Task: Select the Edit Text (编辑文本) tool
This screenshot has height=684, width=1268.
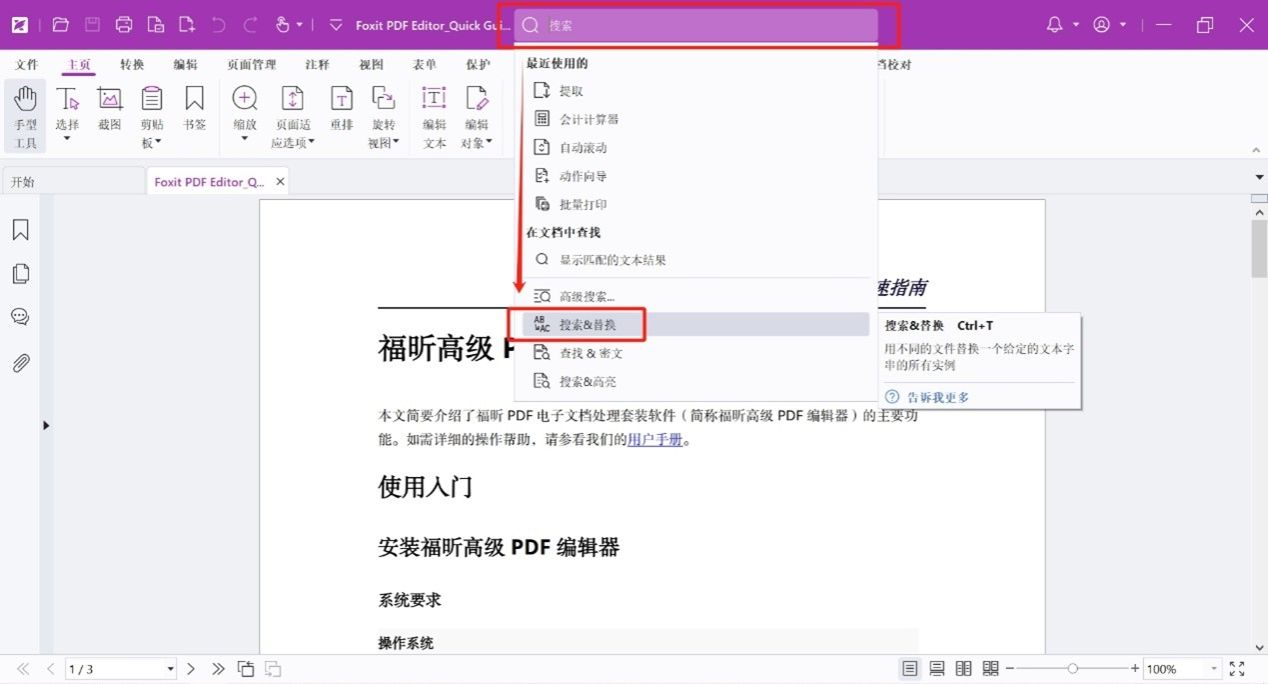Action: [x=434, y=115]
